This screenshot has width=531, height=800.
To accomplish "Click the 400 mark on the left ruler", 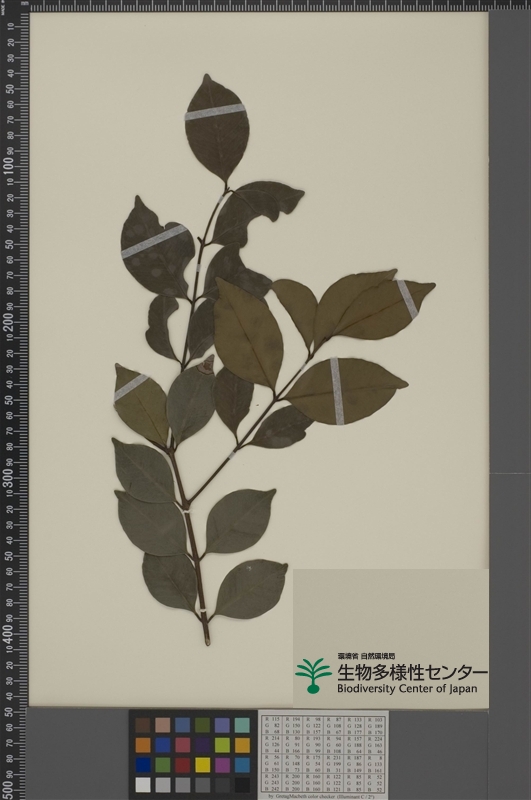I will click(x=9, y=633).
